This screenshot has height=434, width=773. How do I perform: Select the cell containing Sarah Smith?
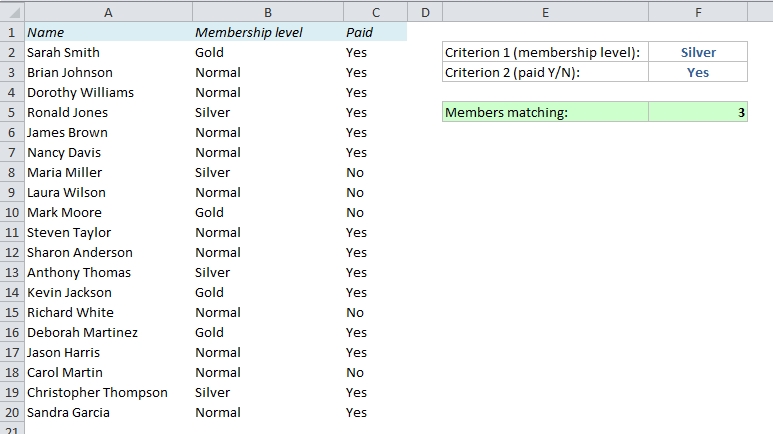point(108,52)
